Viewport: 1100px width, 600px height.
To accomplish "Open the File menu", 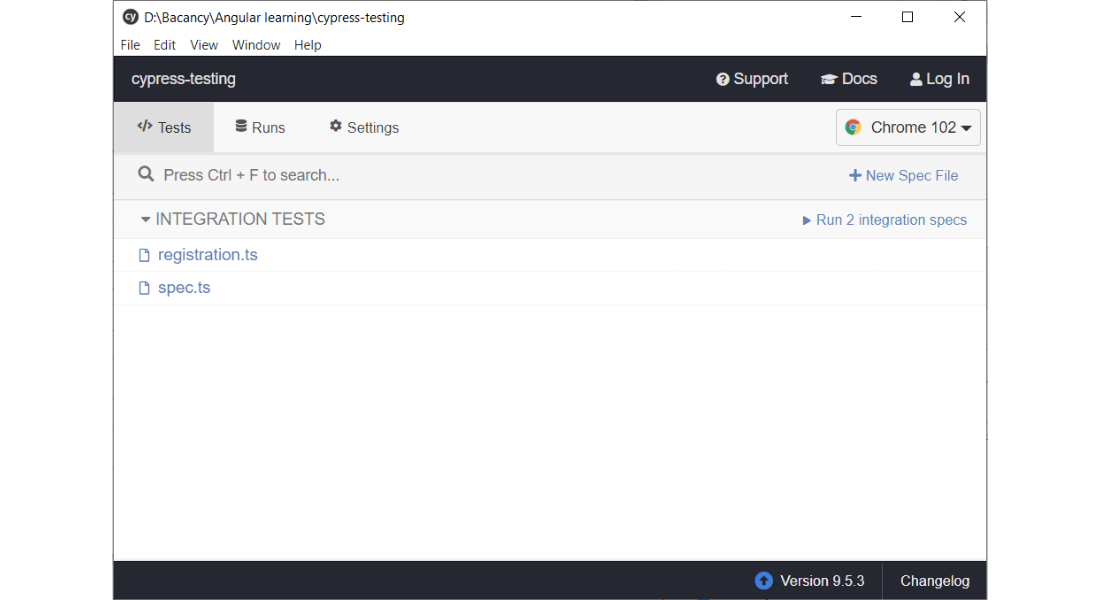I will pyautogui.click(x=130, y=45).
